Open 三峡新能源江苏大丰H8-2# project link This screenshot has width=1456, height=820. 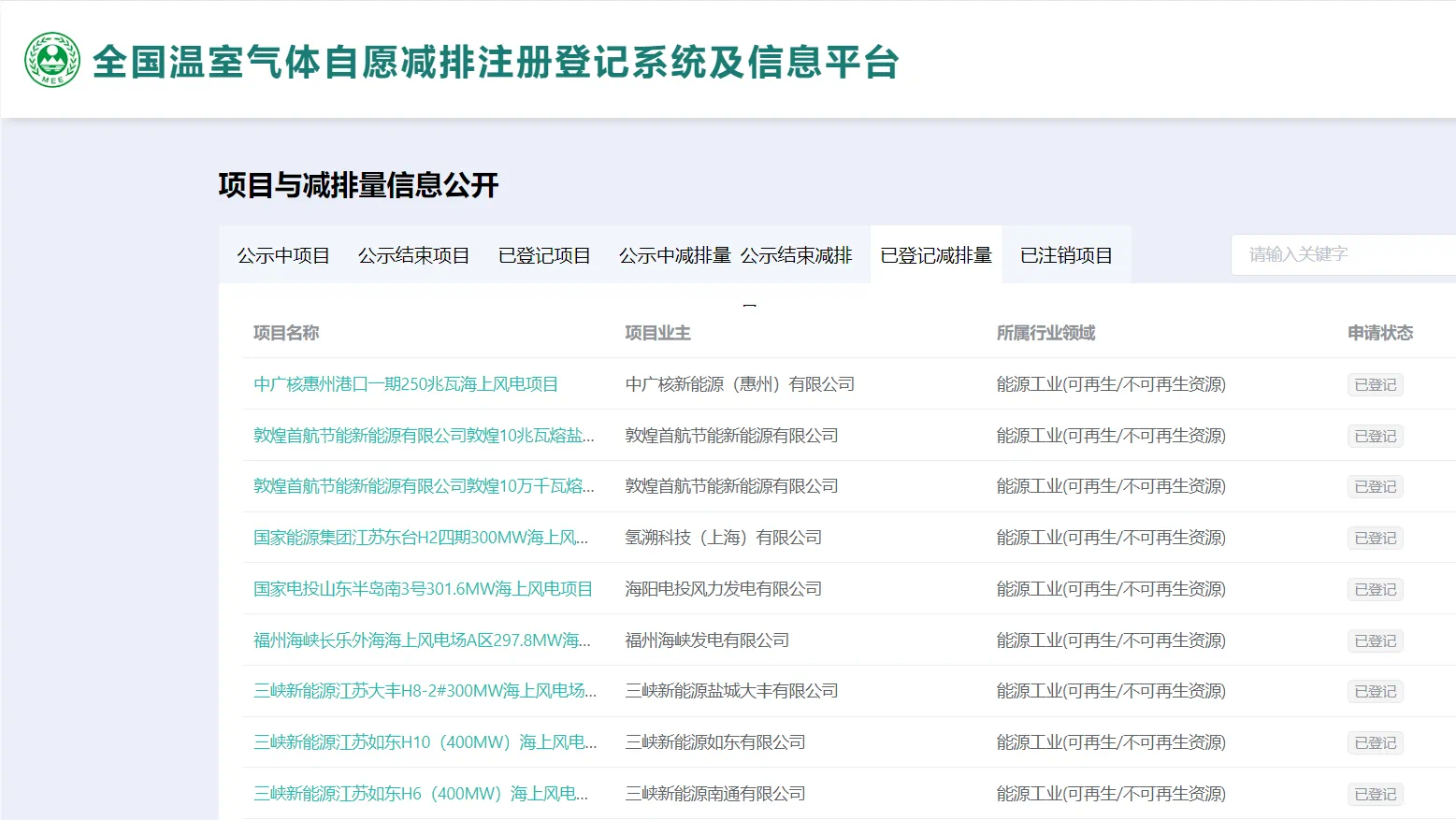point(425,691)
